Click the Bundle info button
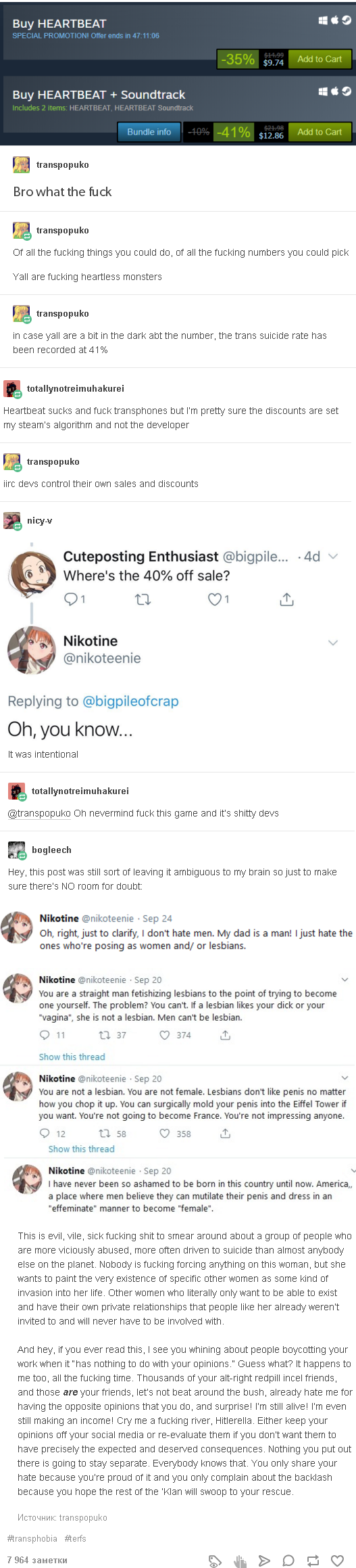The width and height of the screenshot is (356, 1568). 149,132
